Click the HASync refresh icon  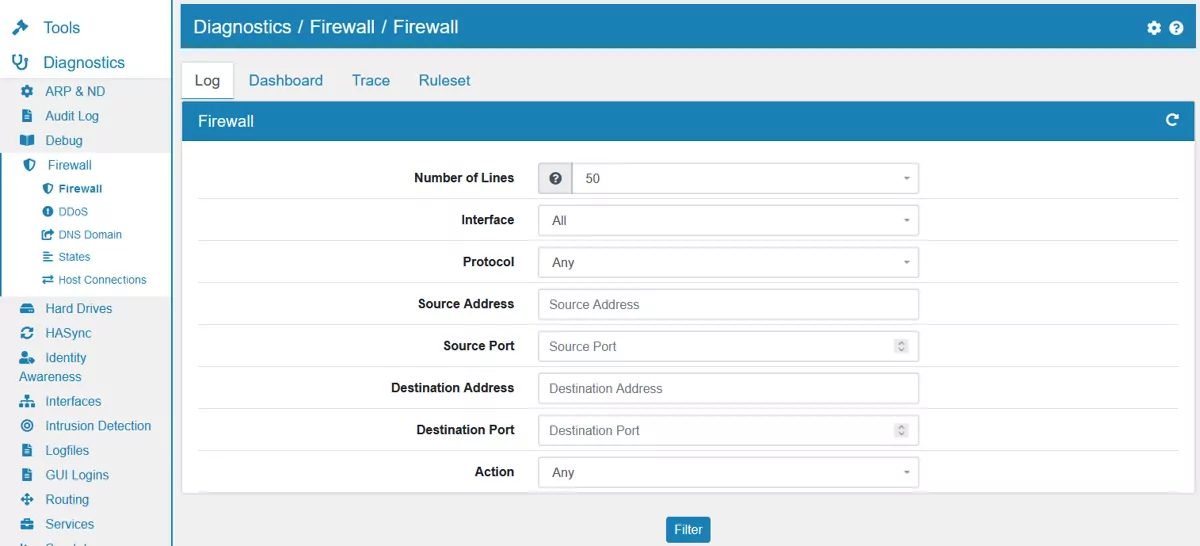27,333
